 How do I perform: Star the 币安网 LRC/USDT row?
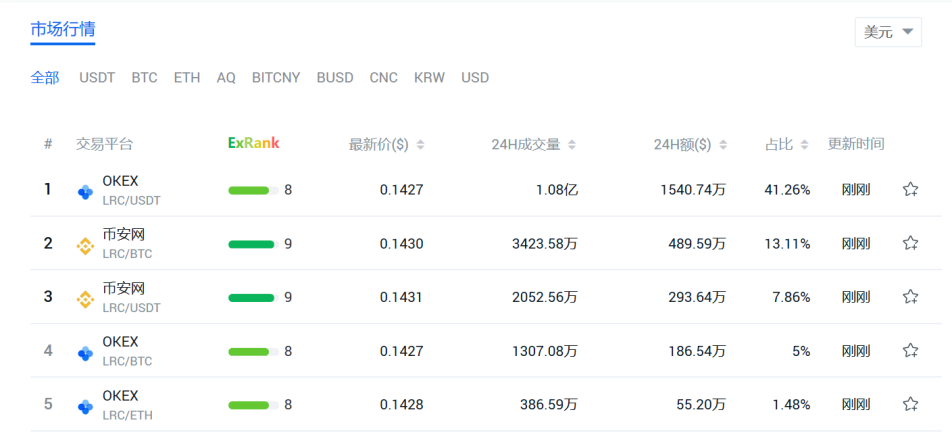pos(910,297)
